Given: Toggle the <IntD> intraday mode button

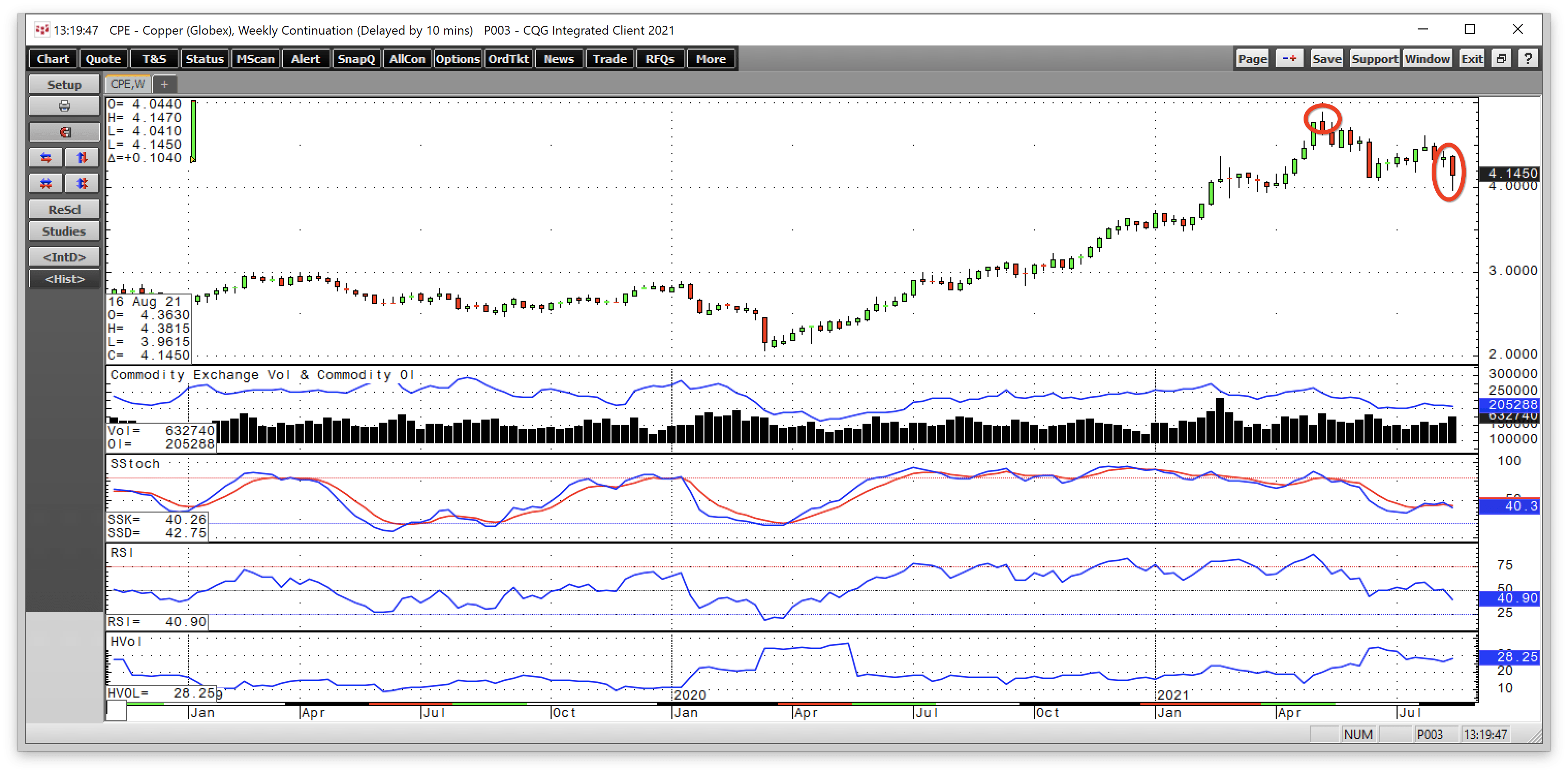Looking at the screenshot, I should click(x=64, y=256).
